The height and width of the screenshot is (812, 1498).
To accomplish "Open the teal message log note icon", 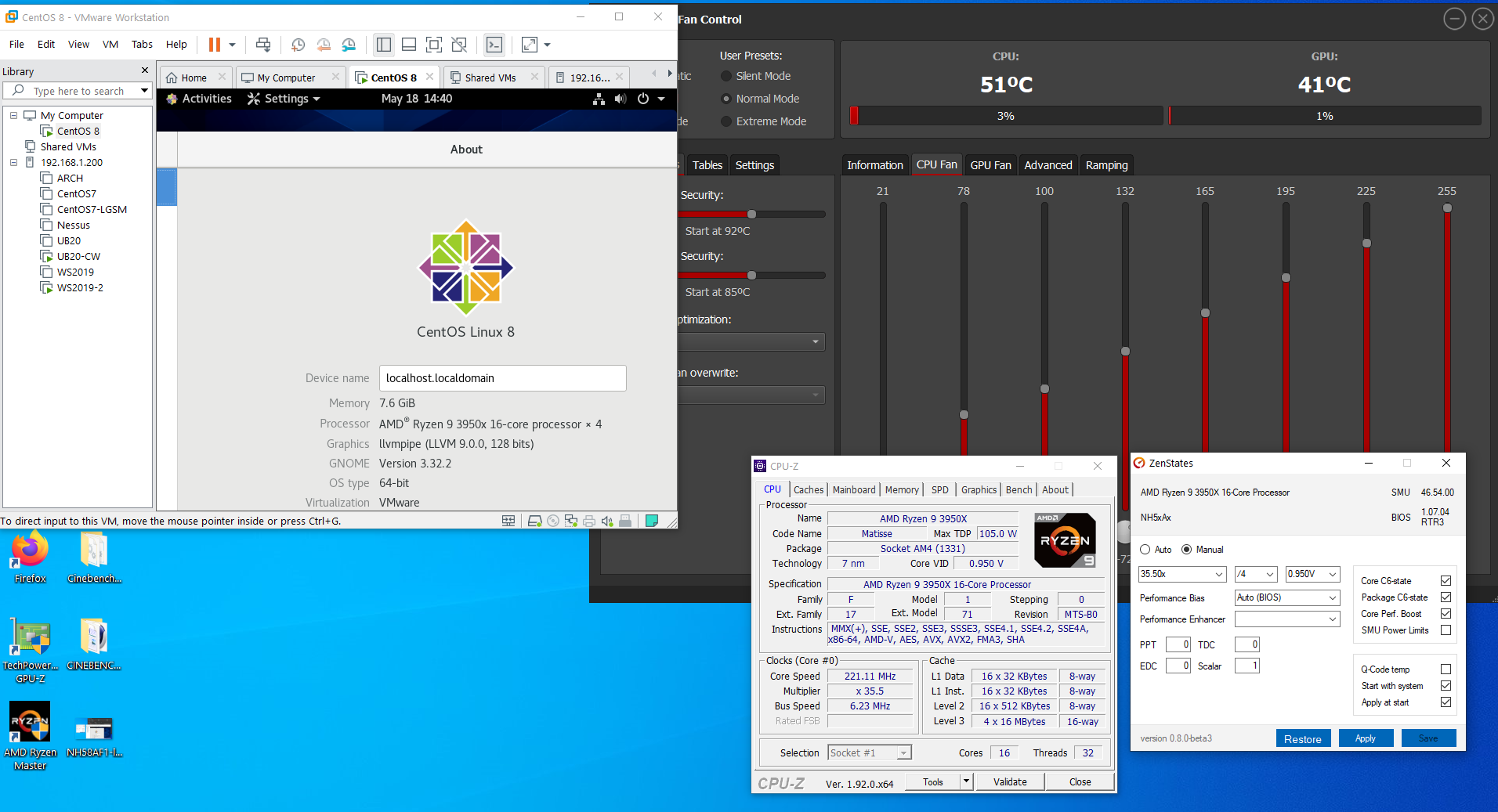I will (x=652, y=521).
